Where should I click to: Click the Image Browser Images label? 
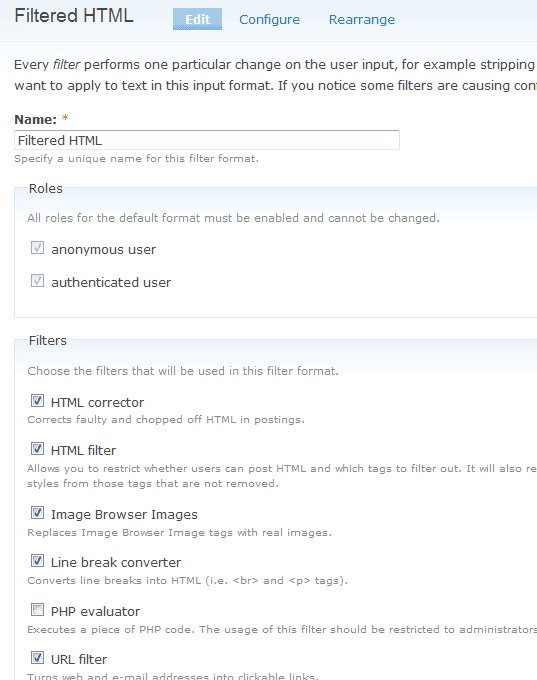tap(124, 514)
